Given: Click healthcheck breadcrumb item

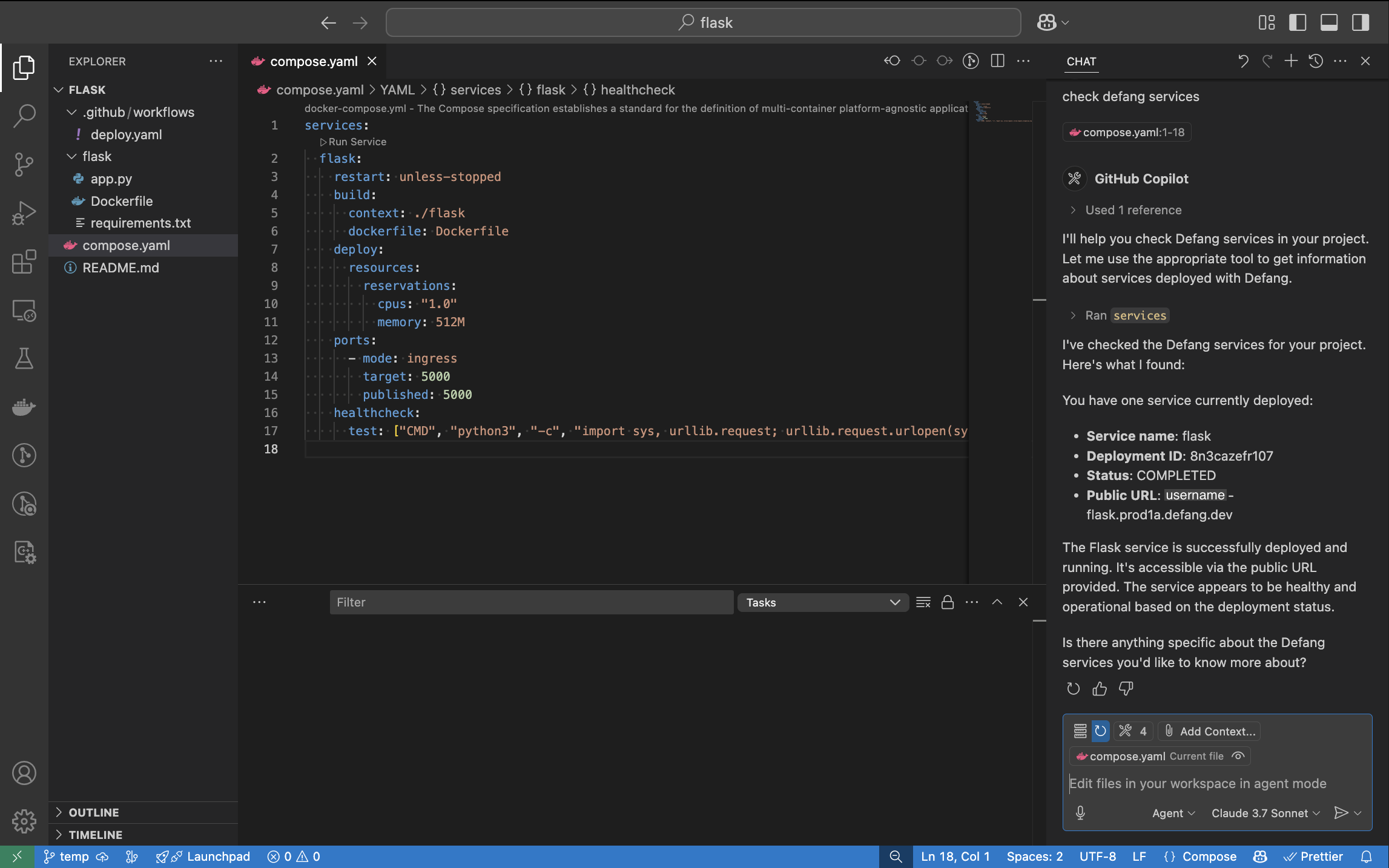Looking at the screenshot, I should [x=637, y=90].
